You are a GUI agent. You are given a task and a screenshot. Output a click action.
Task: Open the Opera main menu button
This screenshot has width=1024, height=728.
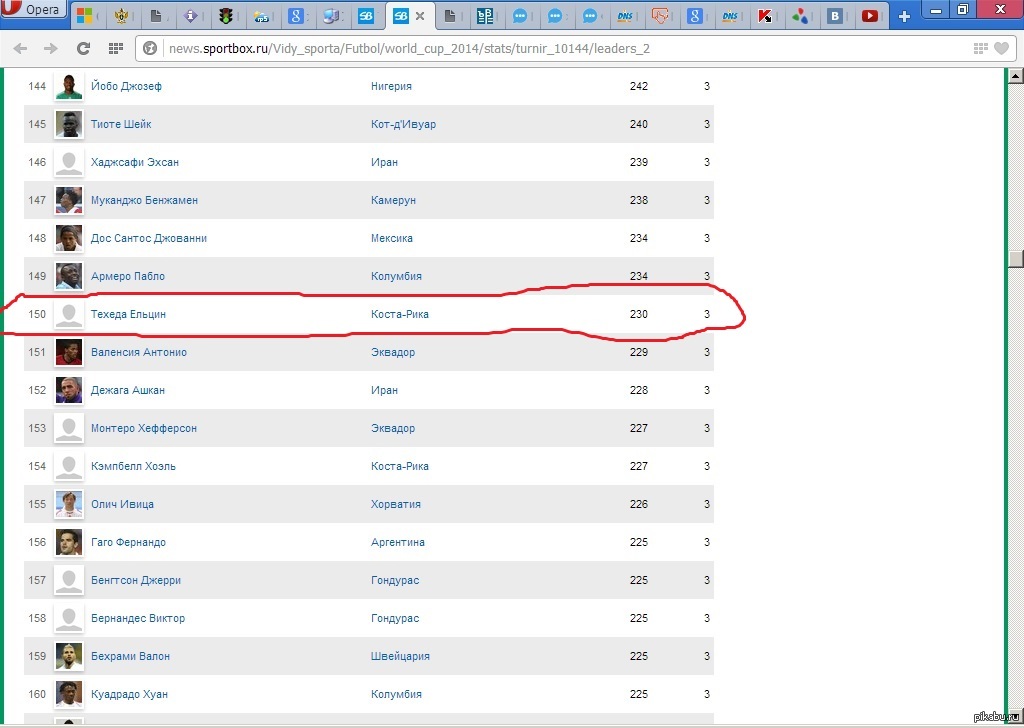pyautogui.click(x=34, y=9)
